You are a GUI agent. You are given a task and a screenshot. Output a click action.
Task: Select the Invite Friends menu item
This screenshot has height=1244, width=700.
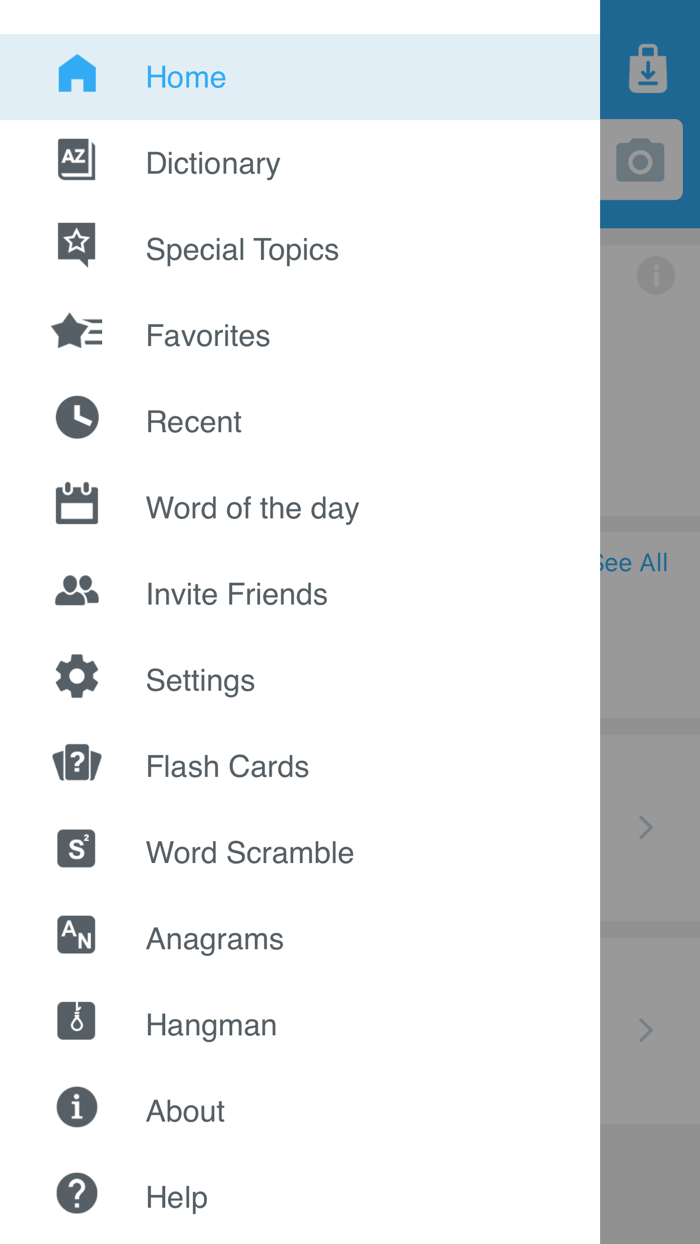click(236, 594)
